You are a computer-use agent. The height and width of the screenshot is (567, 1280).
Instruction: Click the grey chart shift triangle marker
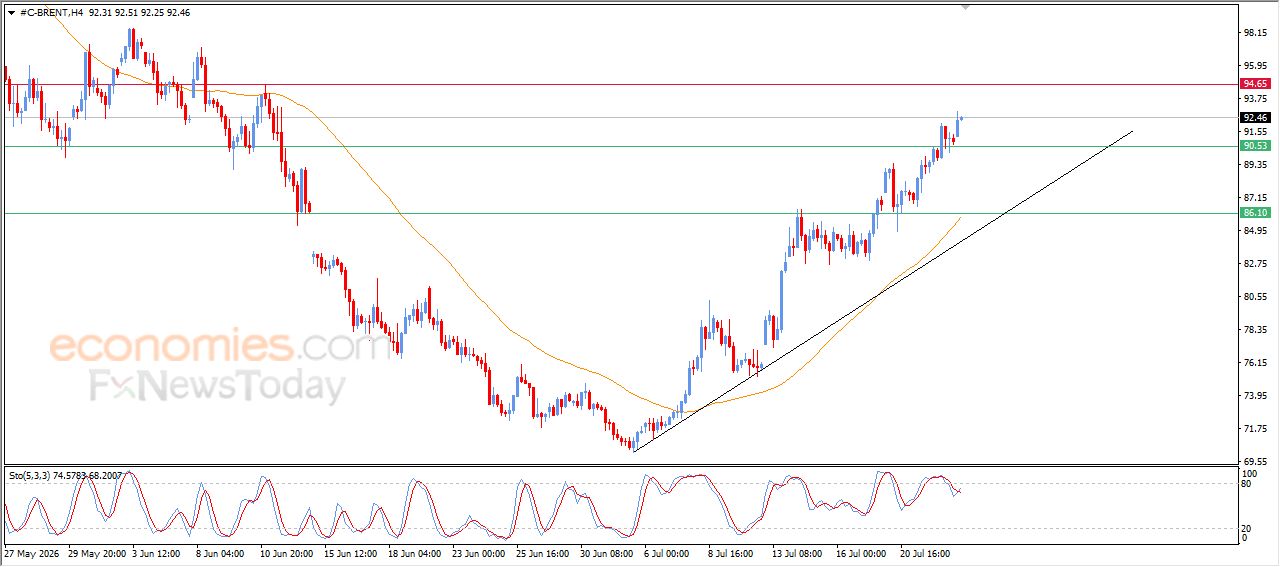tap(965, 6)
